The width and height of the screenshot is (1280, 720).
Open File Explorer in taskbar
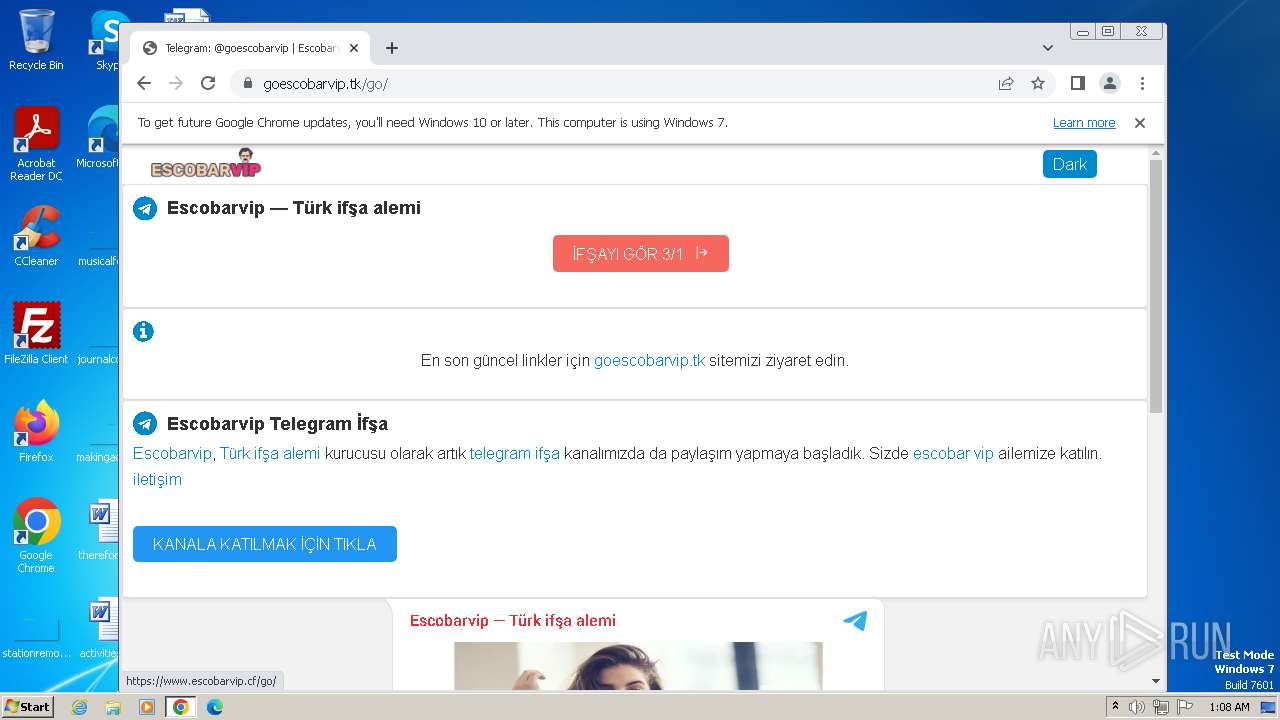point(113,707)
